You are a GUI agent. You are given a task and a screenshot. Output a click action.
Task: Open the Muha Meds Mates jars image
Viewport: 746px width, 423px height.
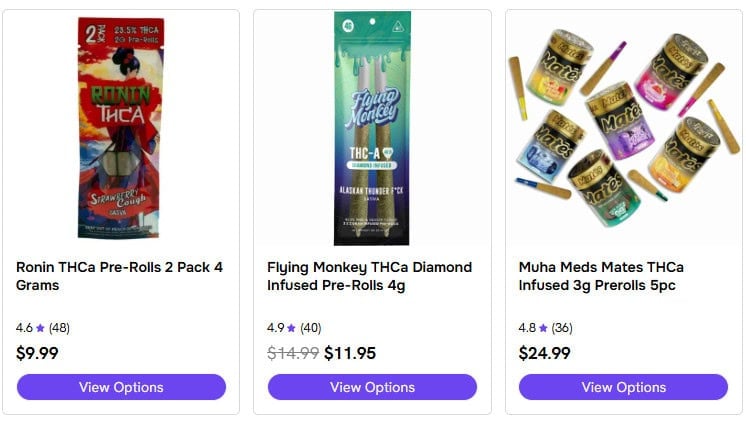pyautogui.click(x=624, y=128)
